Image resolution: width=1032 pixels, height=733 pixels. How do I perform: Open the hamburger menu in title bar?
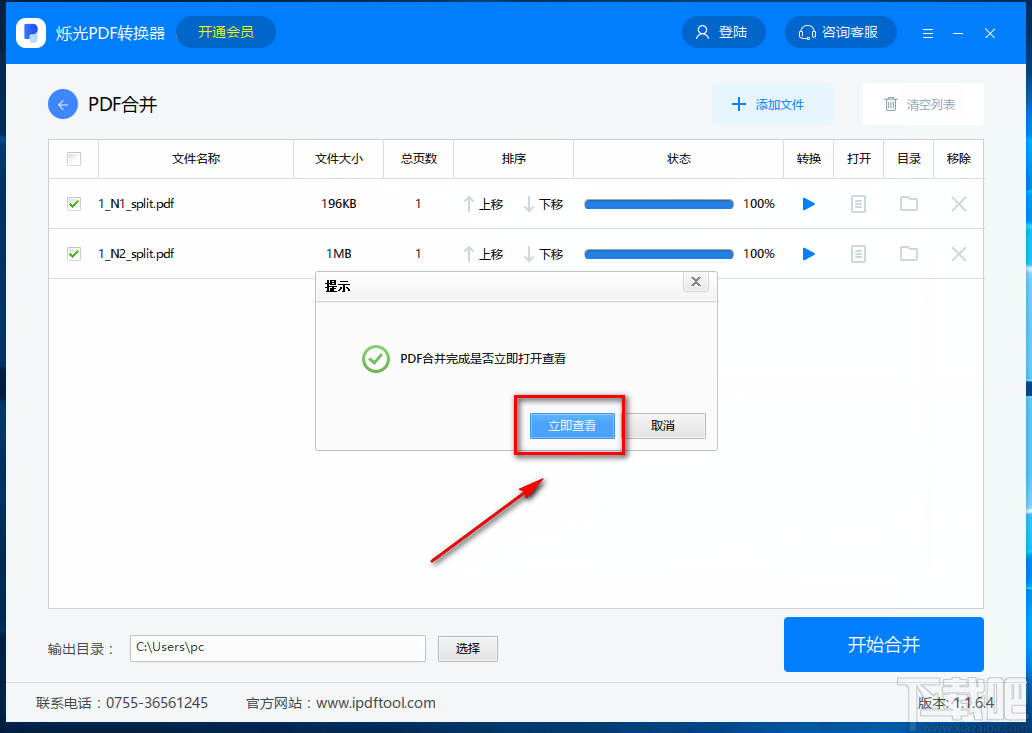[x=928, y=34]
